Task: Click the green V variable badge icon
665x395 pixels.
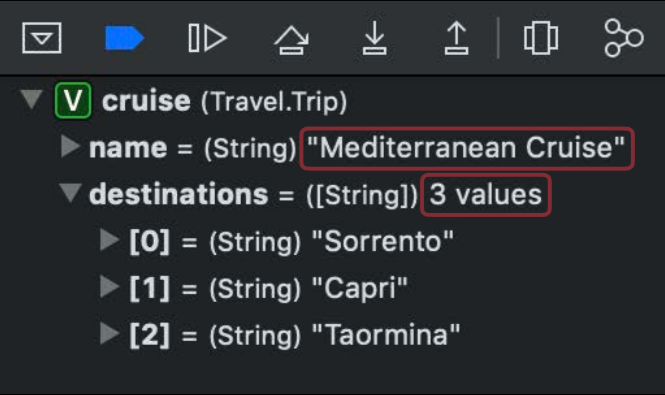Action: [73, 101]
